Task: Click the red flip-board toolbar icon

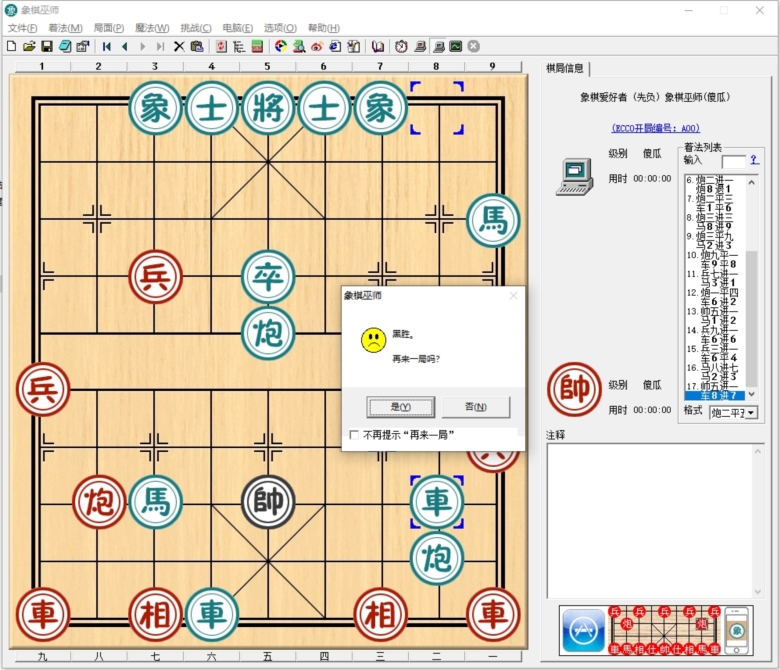Action: pos(221,46)
